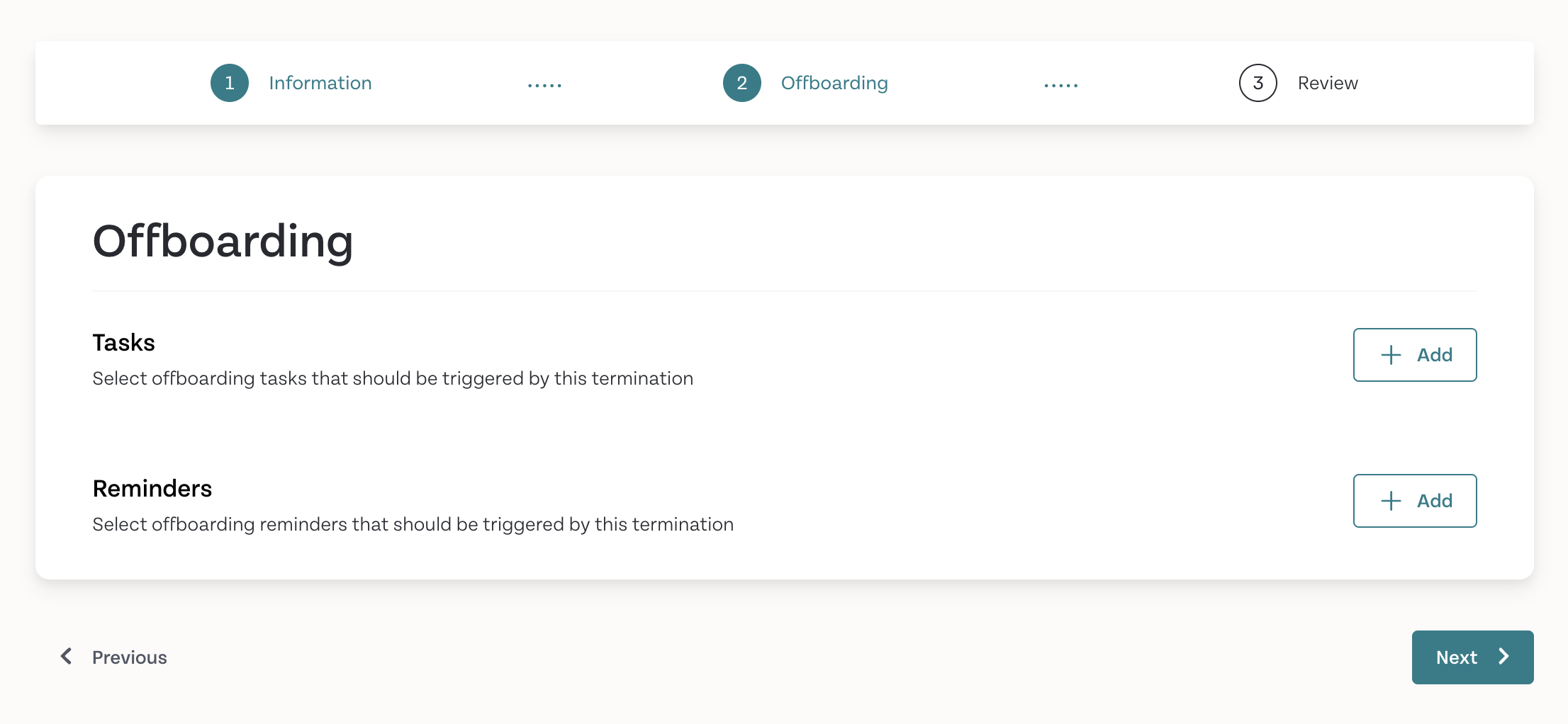Add an offboarding task
Viewport: 1568px width, 724px height.
1415,355
